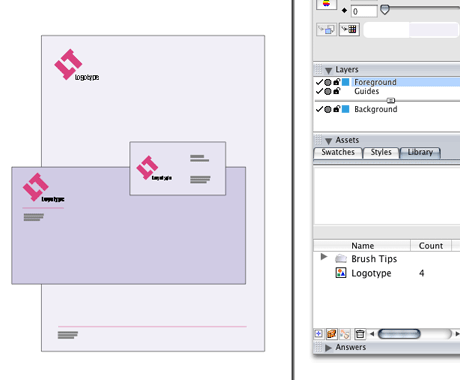Switch to the Styles tab
The height and width of the screenshot is (380, 460).
click(x=381, y=152)
